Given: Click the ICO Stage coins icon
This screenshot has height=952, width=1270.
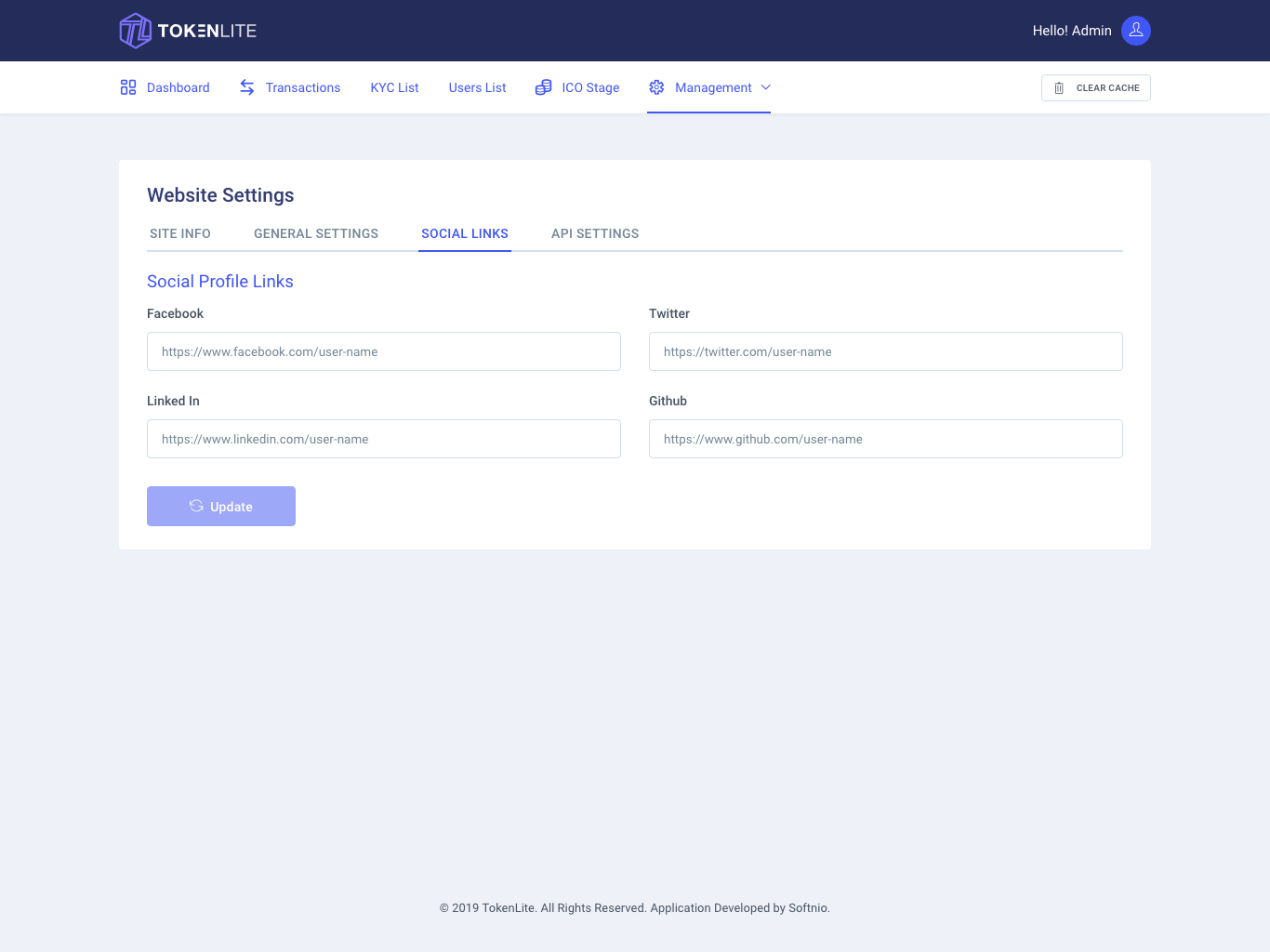Looking at the screenshot, I should pyautogui.click(x=543, y=86).
